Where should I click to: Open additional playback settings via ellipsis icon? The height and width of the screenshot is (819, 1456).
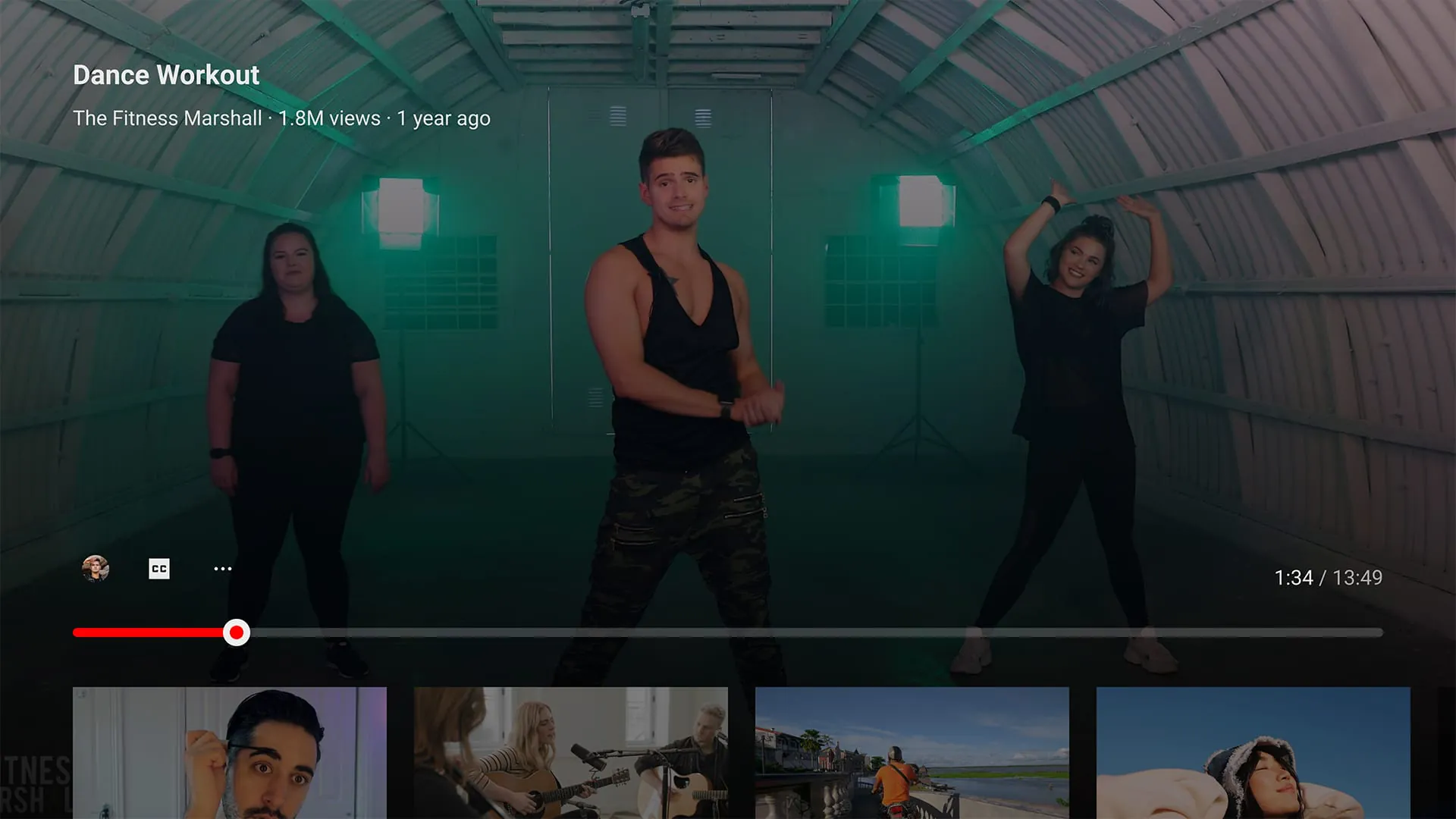click(222, 568)
